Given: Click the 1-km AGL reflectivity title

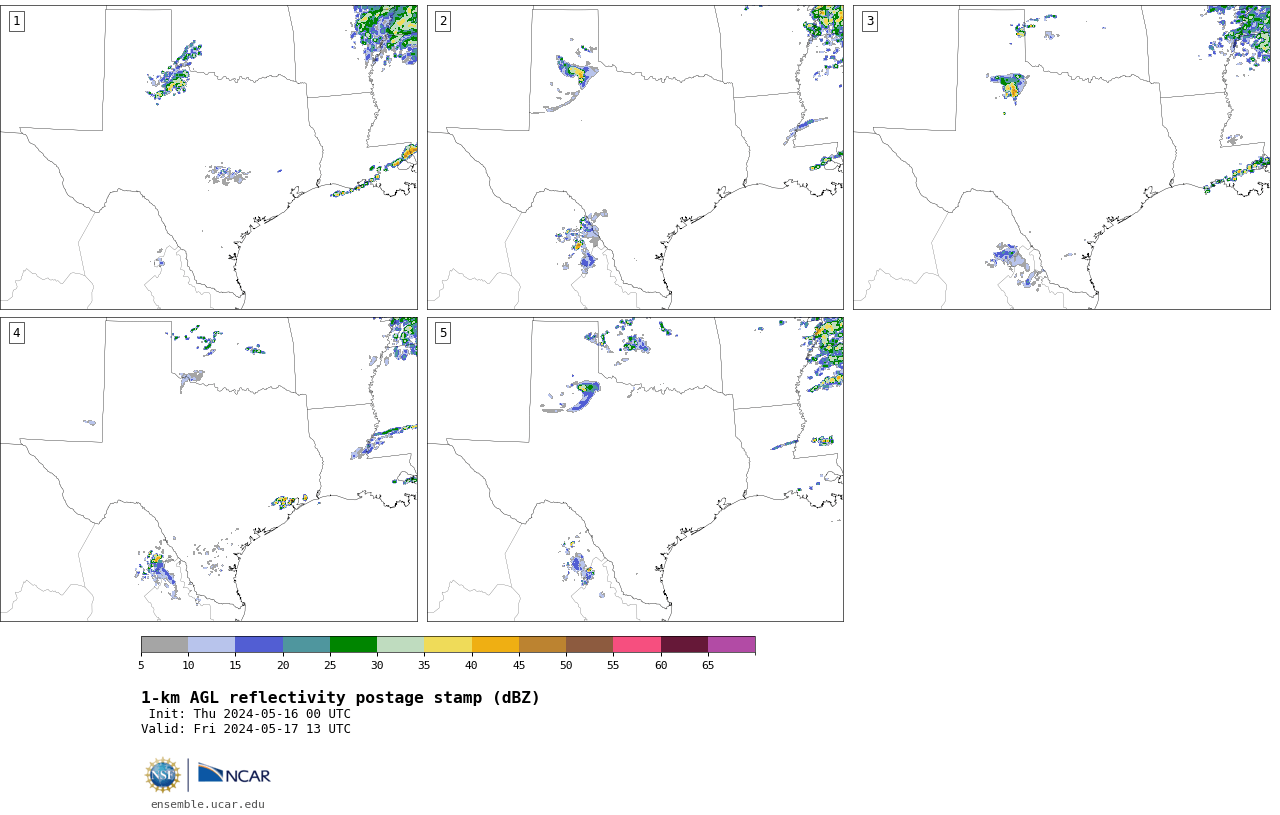Looking at the screenshot, I should click(340, 698).
